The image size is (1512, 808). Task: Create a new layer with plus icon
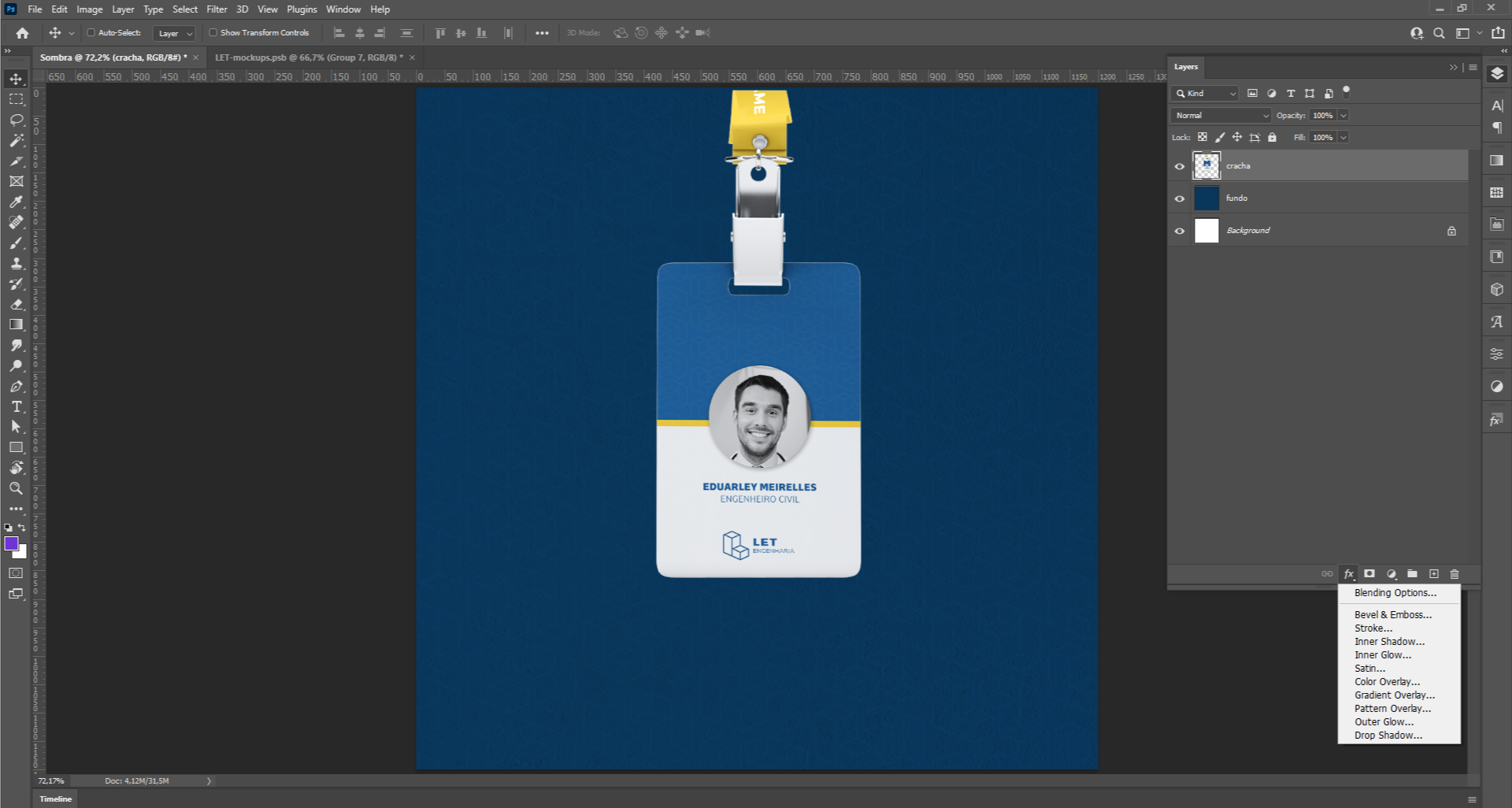pos(1433,574)
